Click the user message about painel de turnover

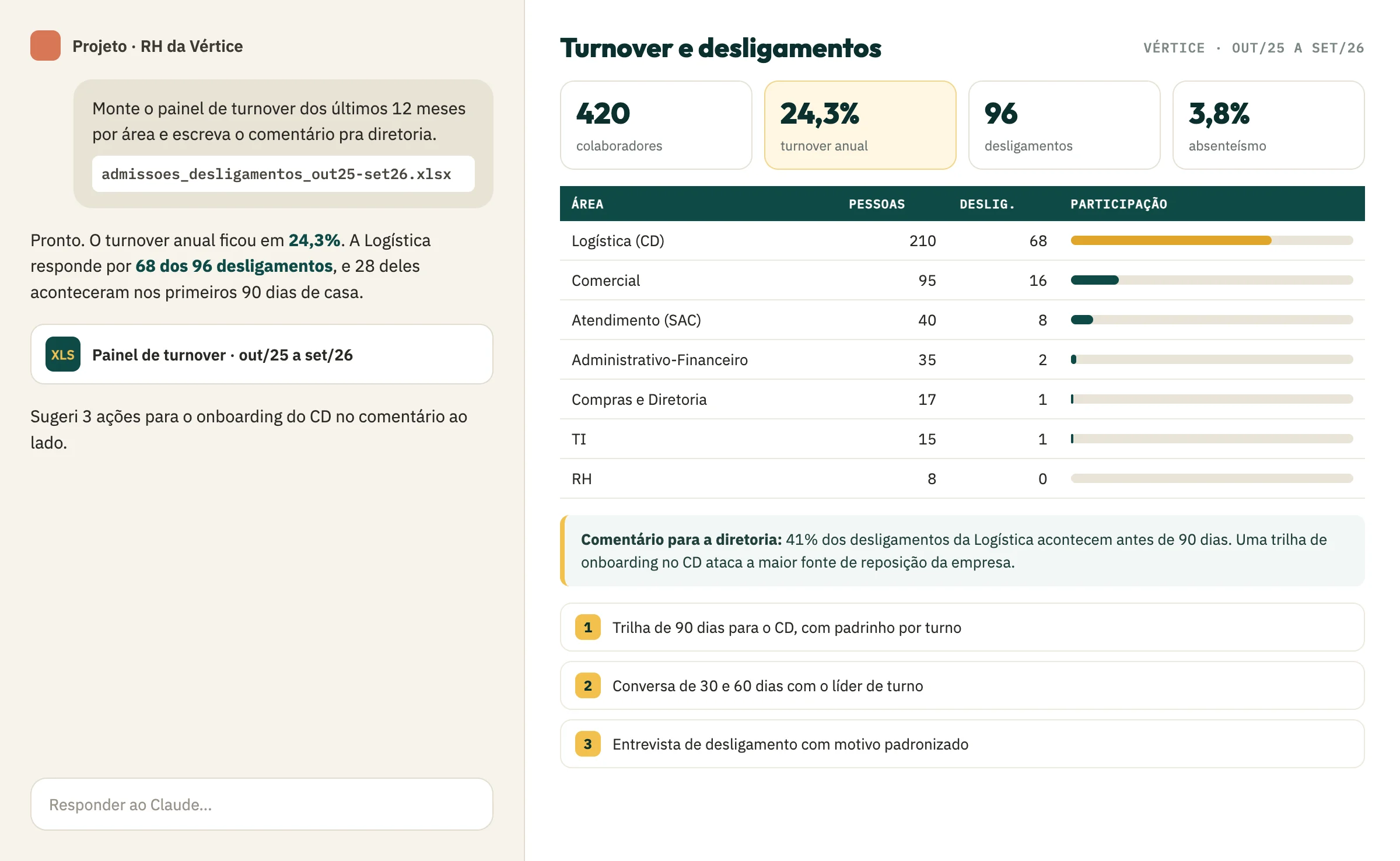tap(283, 143)
